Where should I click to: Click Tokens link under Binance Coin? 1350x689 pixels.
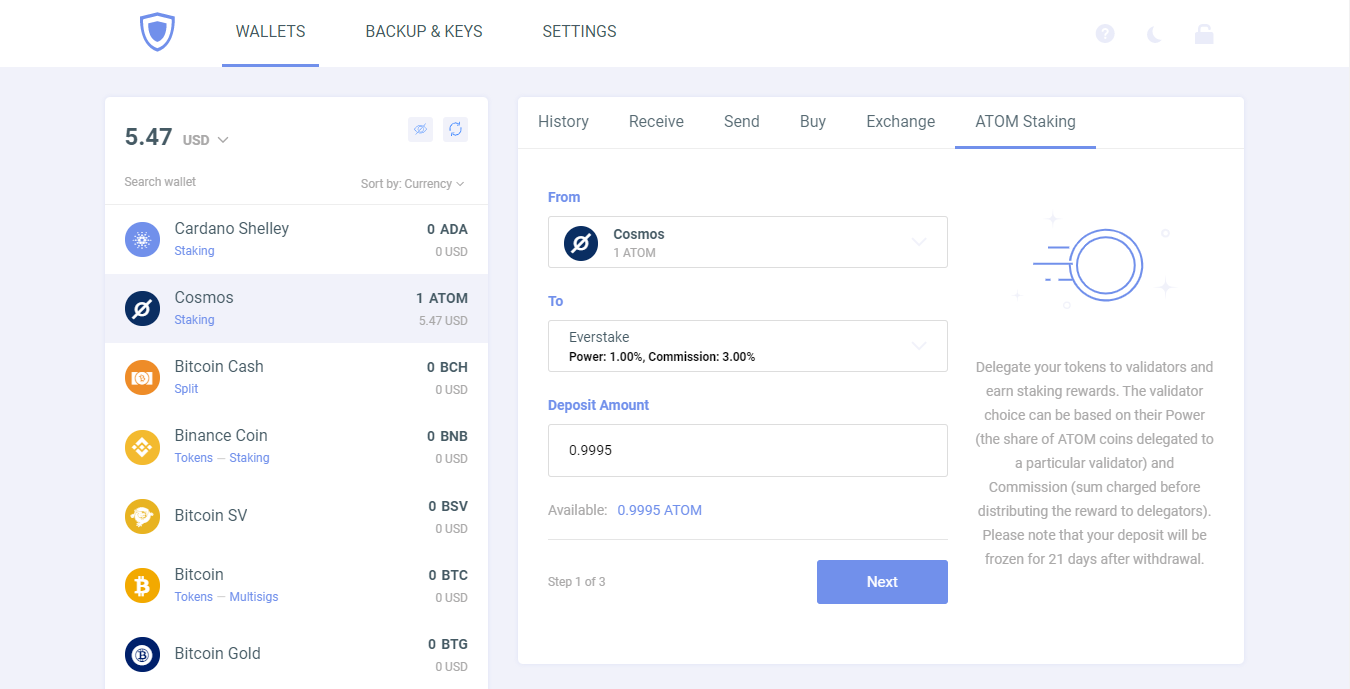193,458
